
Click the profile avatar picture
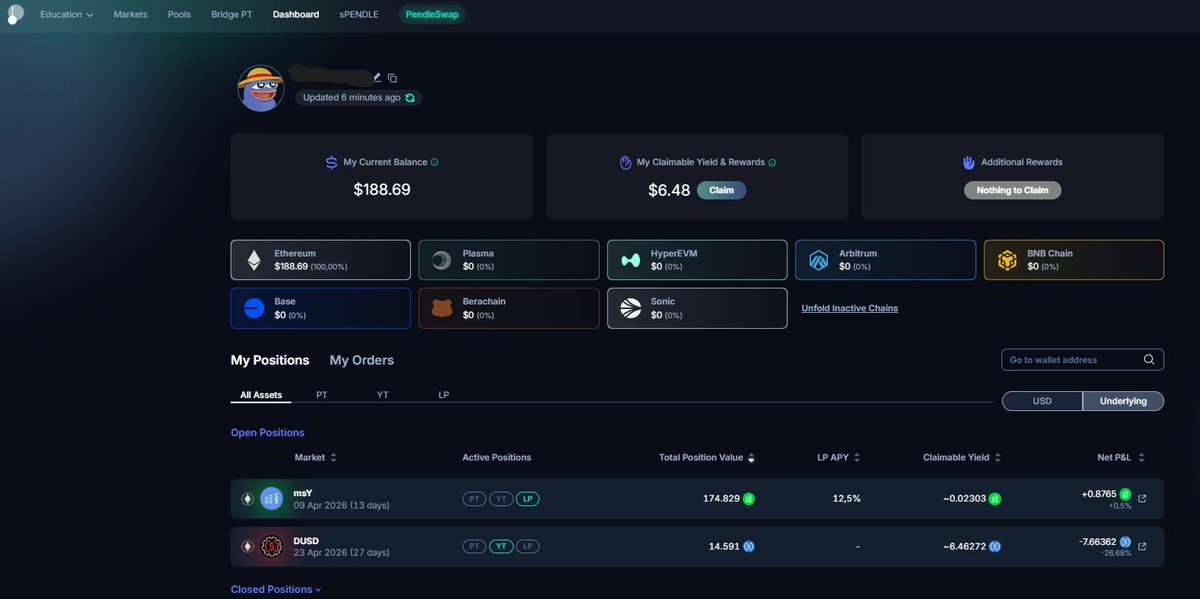click(x=260, y=89)
